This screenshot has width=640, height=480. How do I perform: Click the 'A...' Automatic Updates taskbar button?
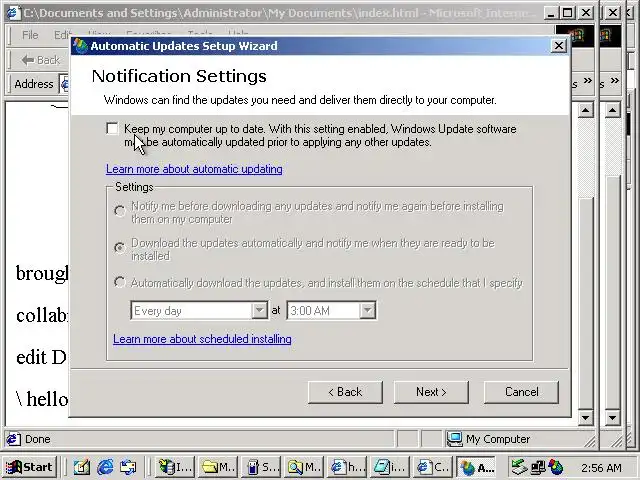pyautogui.click(x=476, y=467)
